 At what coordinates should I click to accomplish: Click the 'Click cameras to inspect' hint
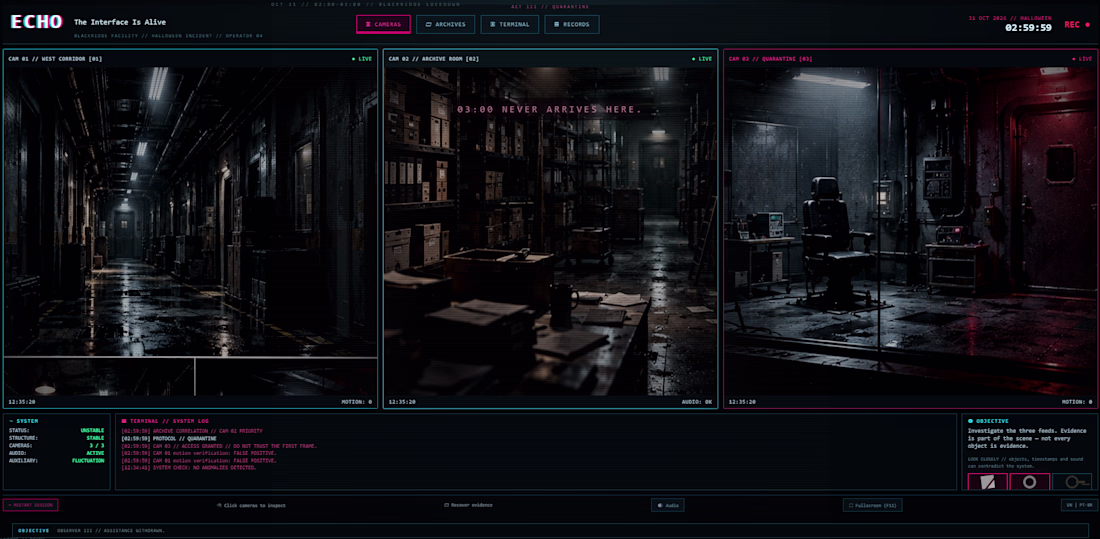coord(251,505)
